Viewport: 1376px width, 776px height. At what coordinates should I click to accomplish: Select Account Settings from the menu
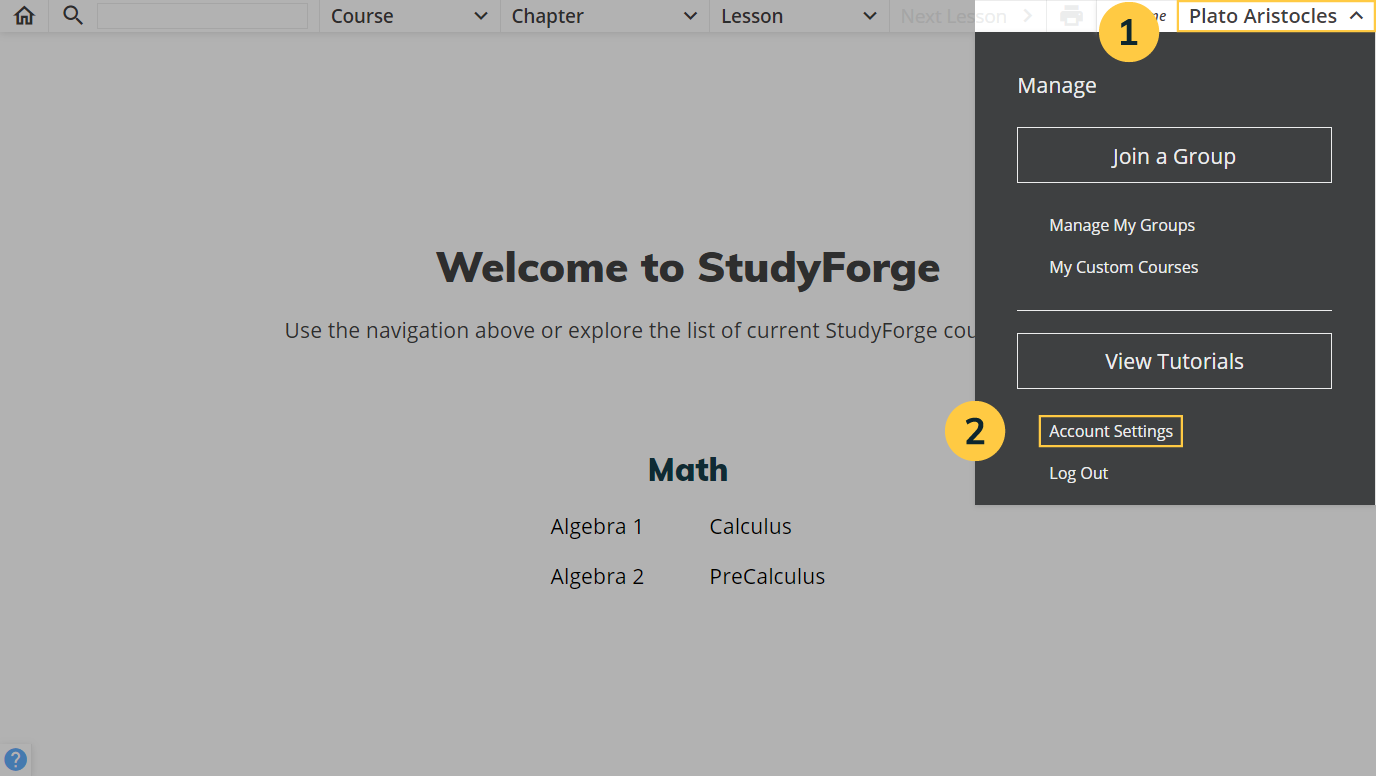[x=1110, y=430]
